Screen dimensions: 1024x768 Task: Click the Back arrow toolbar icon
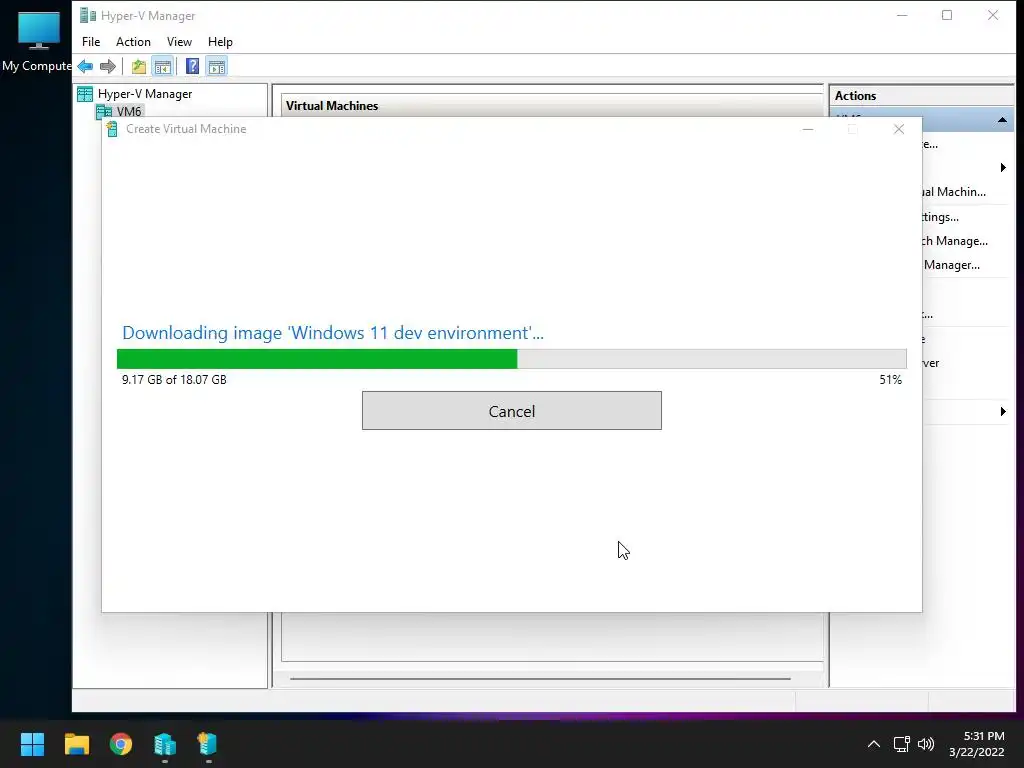pos(85,66)
